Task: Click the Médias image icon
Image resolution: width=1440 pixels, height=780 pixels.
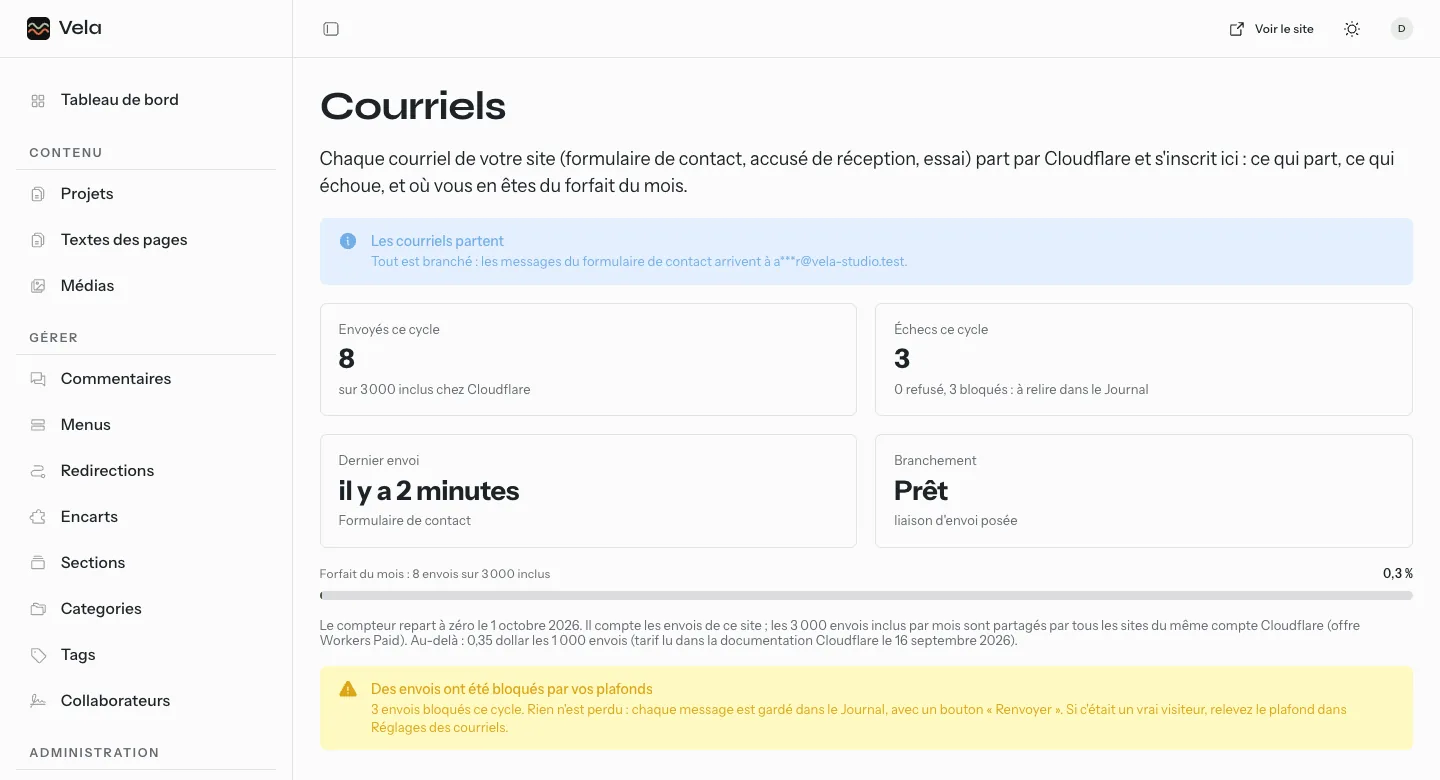Action: (x=38, y=286)
